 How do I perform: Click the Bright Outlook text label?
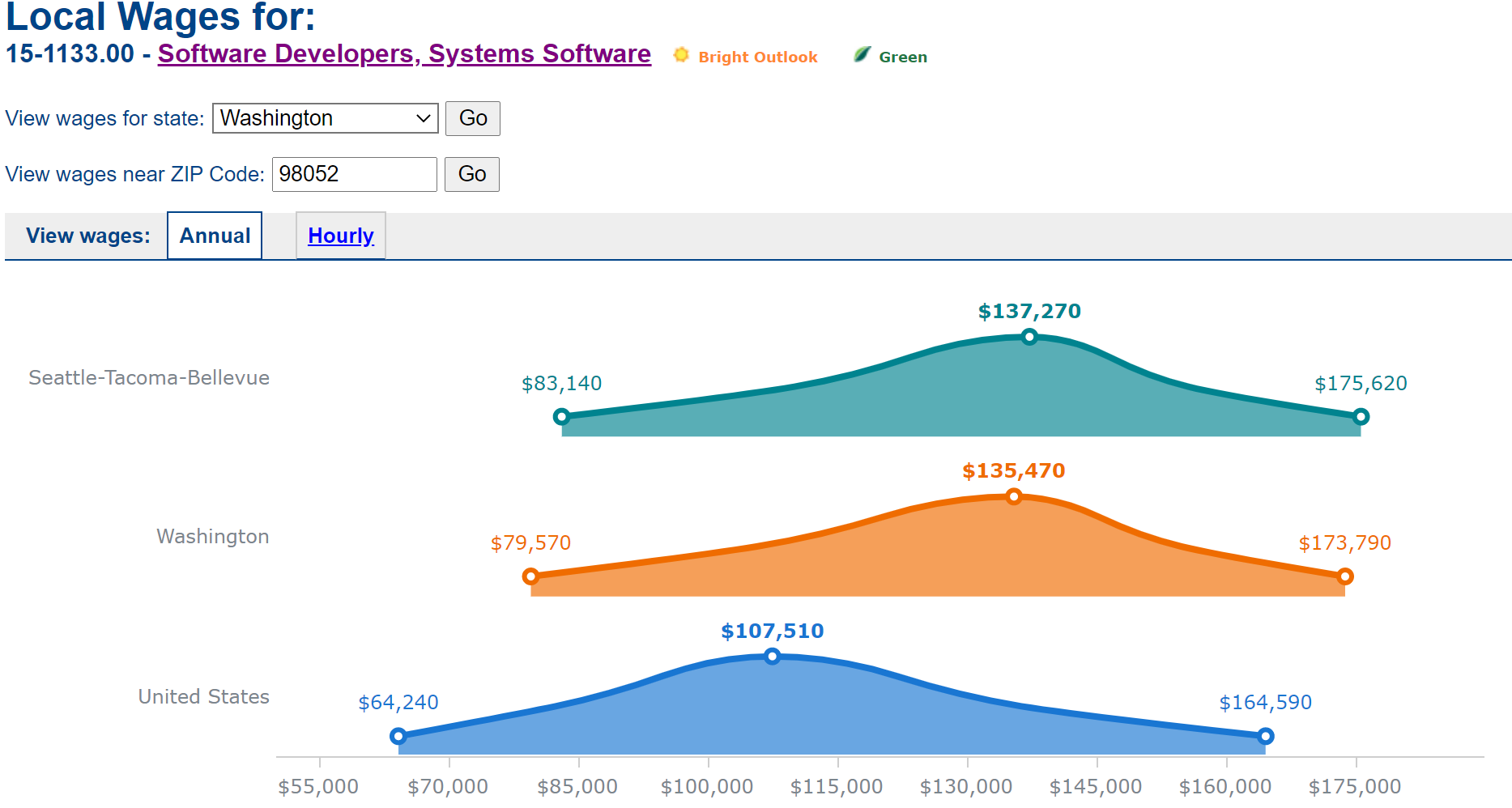(x=757, y=57)
